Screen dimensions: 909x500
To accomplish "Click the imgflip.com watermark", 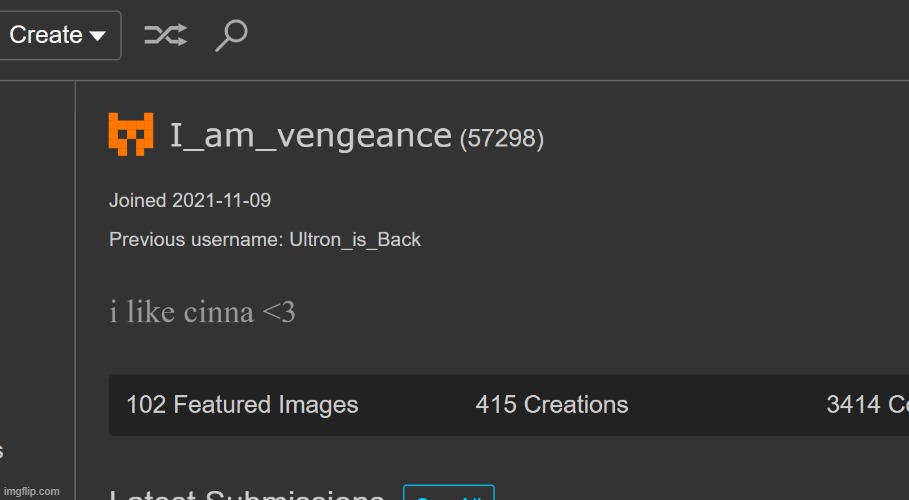I will (32, 491).
